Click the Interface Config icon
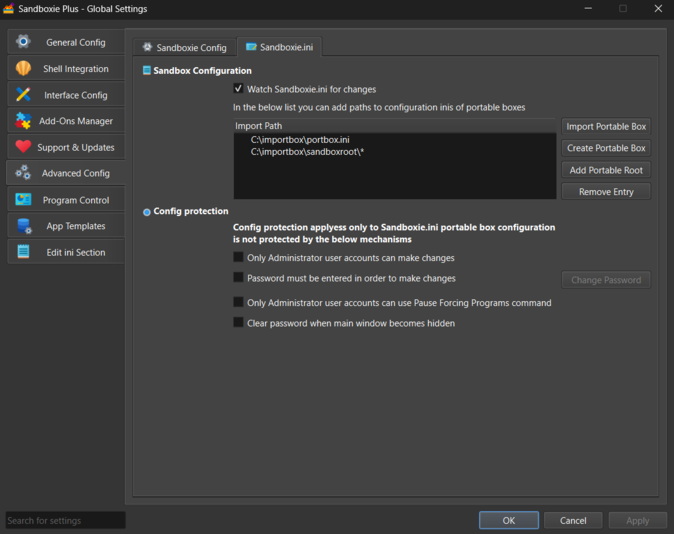Image resolution: width=674 pixels, height=534 pixels. tap(23, 95)
